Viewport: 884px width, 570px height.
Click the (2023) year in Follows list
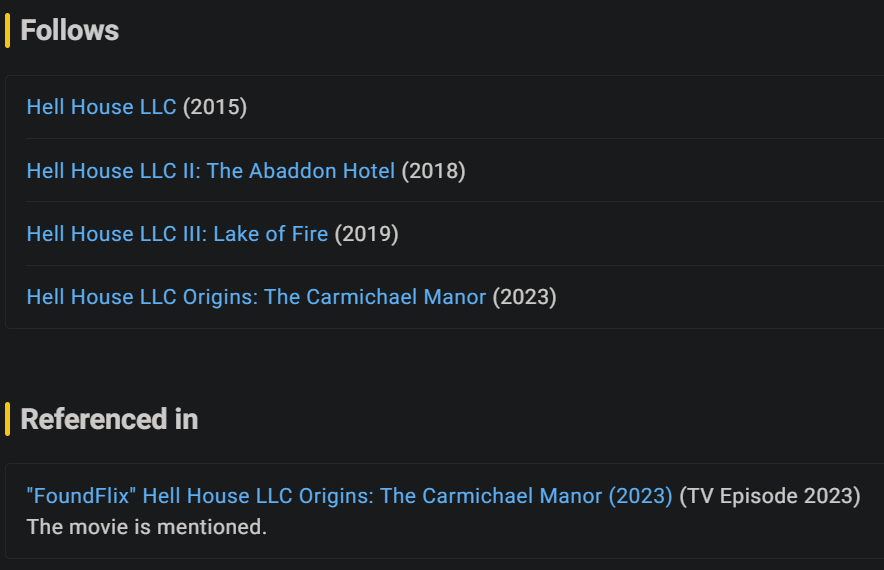click(x=525, y=297)
